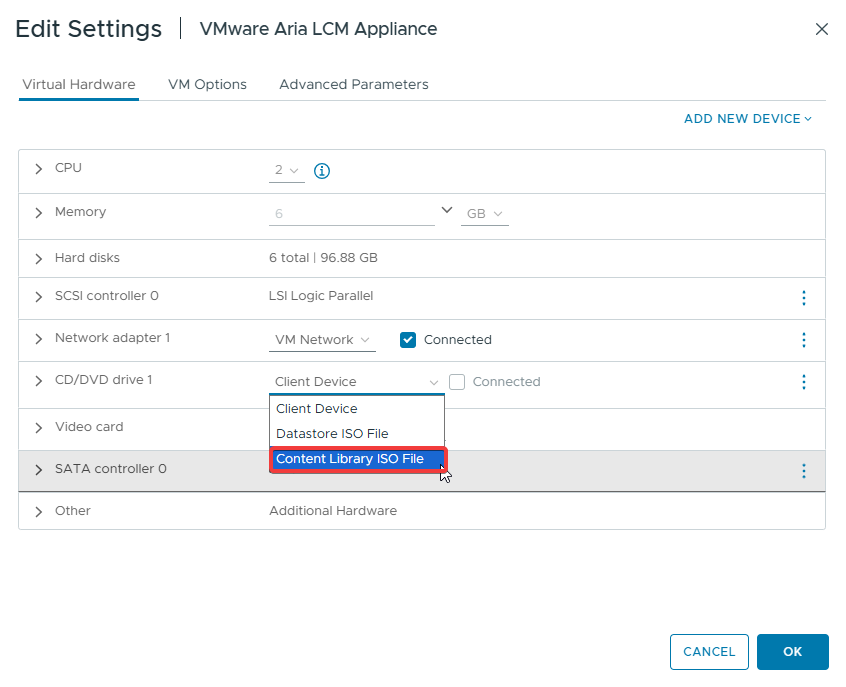Click the 6 total | 96.88 GB text
The height and width of the screenshot is (687, 846).
point(323,258)
